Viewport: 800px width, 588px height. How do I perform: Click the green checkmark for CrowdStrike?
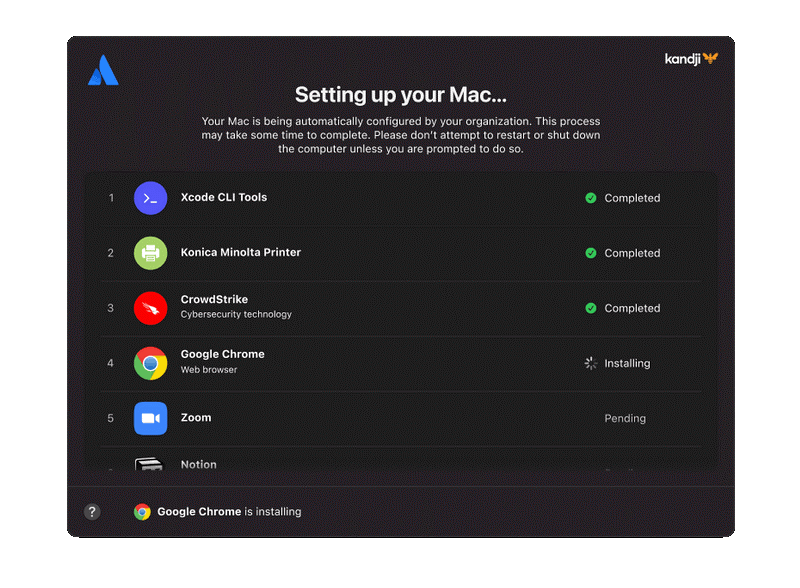point(591,308)
